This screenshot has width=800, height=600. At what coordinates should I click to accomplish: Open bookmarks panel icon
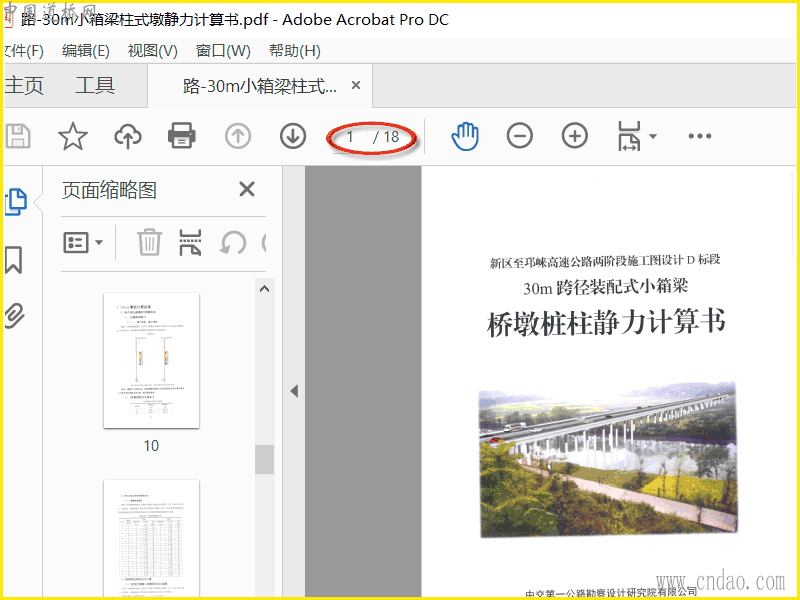coord(14,260)
